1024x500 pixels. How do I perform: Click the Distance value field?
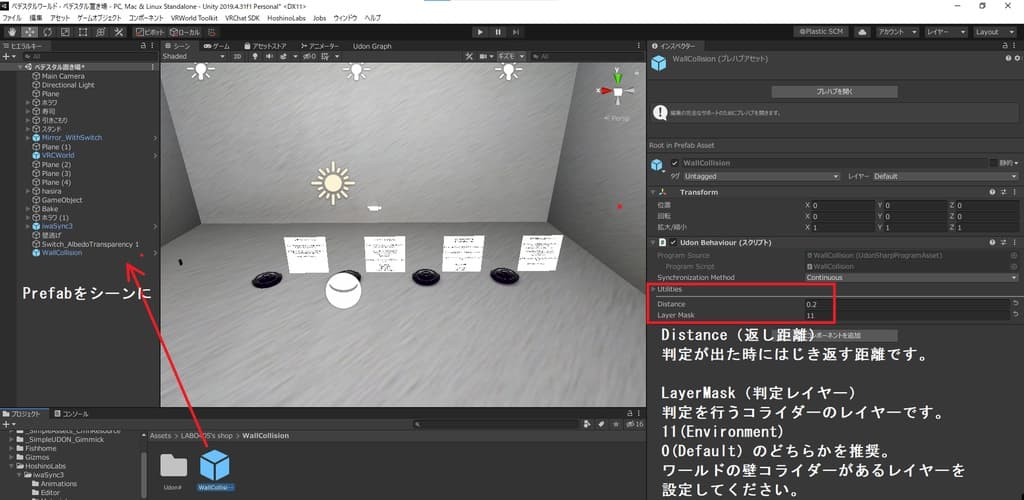(x=906, y=304)
